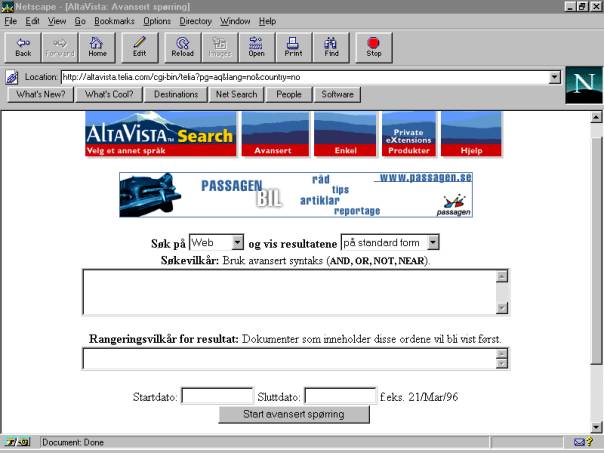Click Søkevilkår text area down scroll arrow

click(x=502, y=308)
